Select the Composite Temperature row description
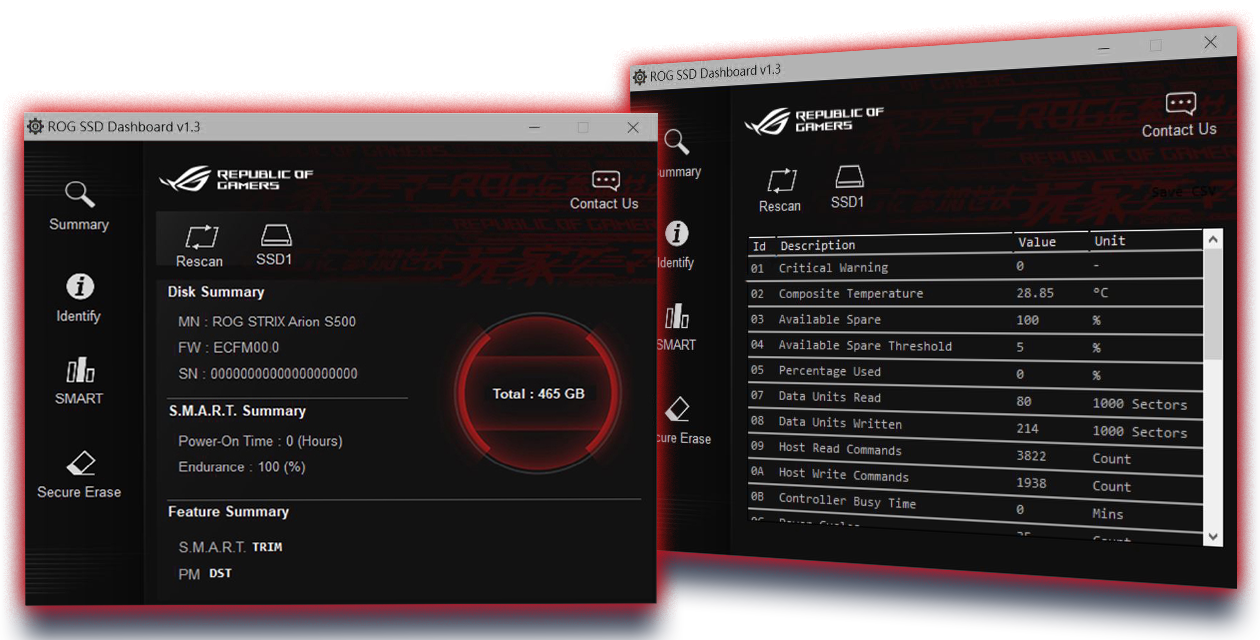Image resolution: width=1260 pixels, height=640 pixels. [851, 294]
